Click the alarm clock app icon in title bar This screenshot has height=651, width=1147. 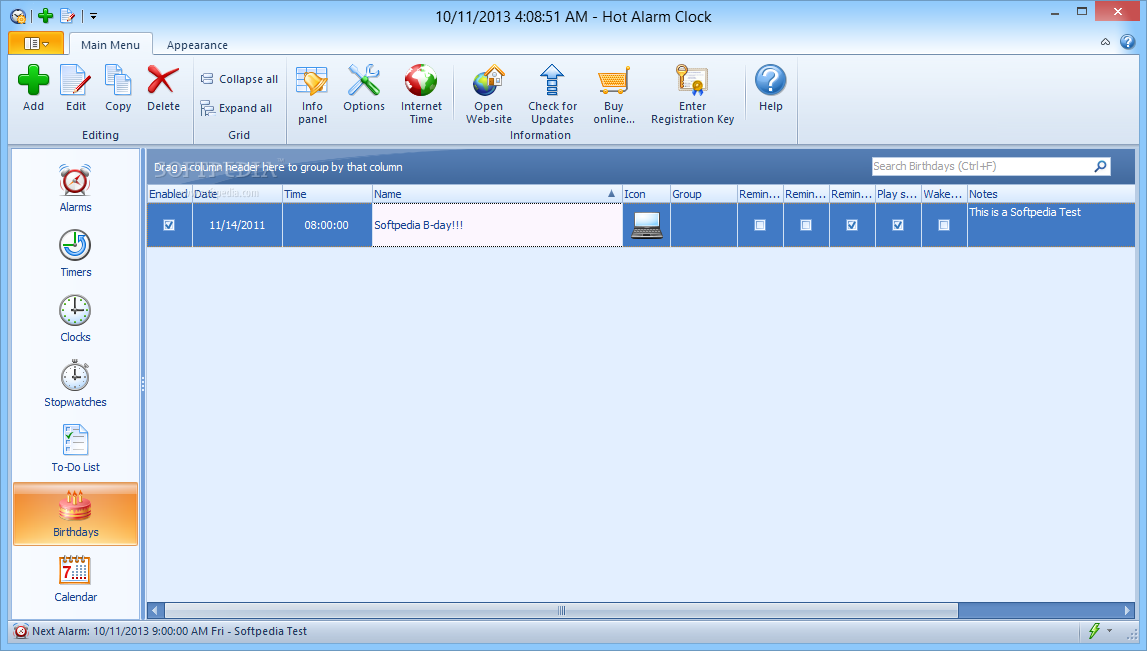click(18, 16)
